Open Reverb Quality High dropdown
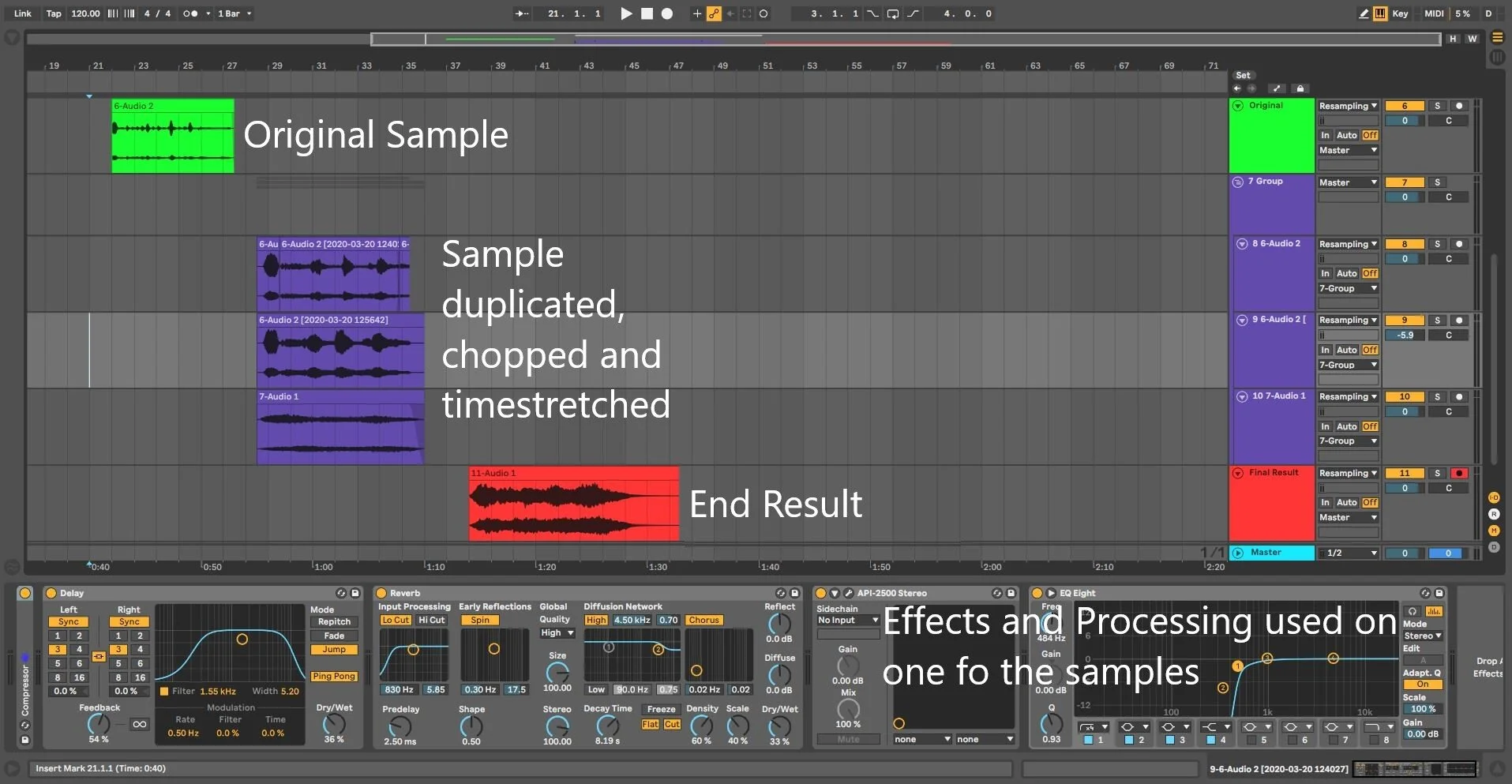 pos(557,633)
